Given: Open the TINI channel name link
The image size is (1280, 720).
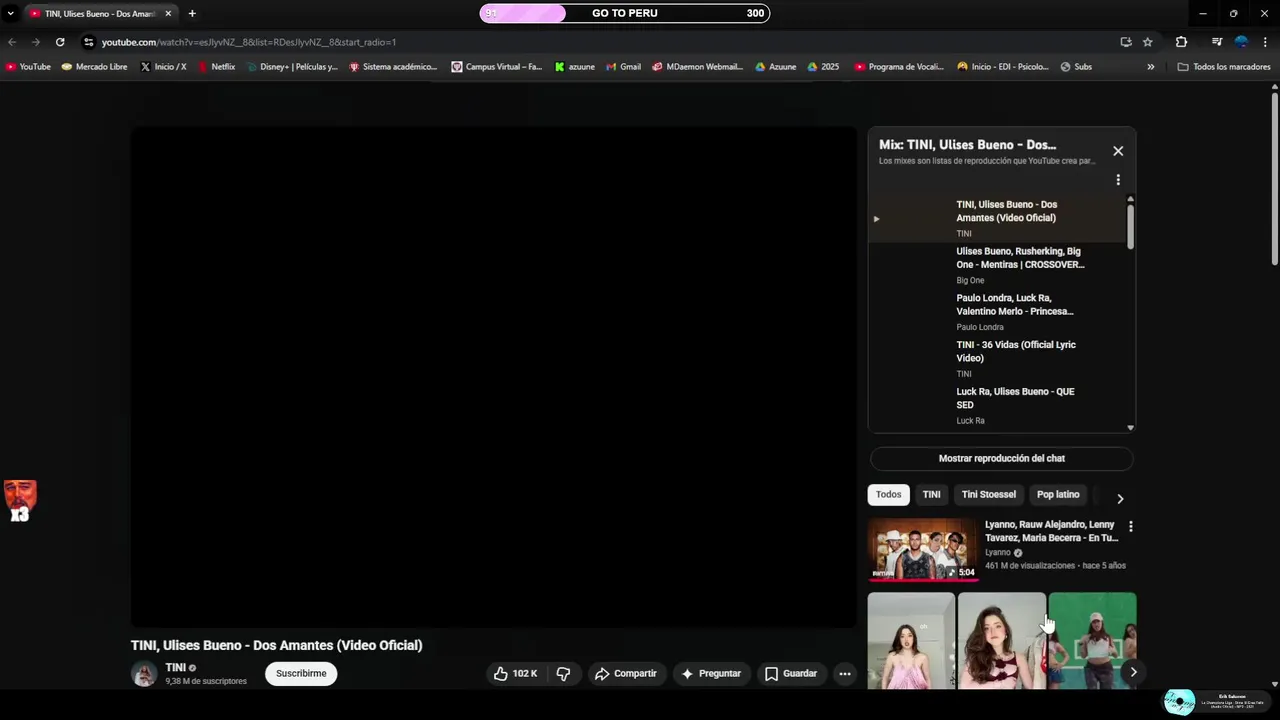Looking at the screenshot, I should tap(175, 667).
